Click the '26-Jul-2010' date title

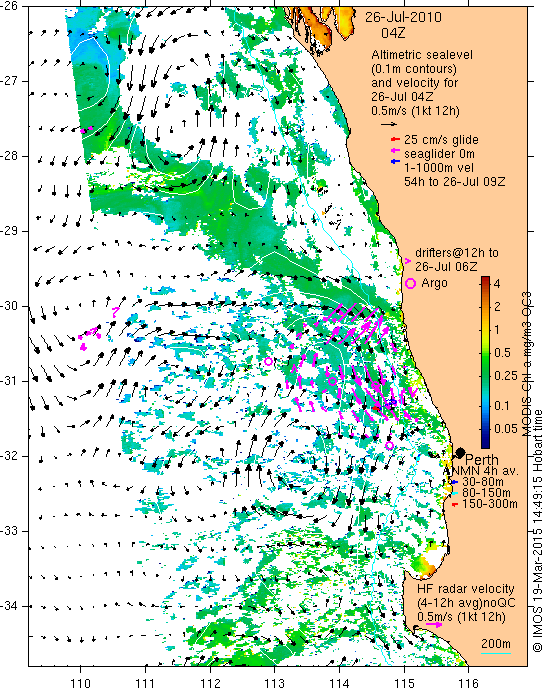[x=403, y=17]
